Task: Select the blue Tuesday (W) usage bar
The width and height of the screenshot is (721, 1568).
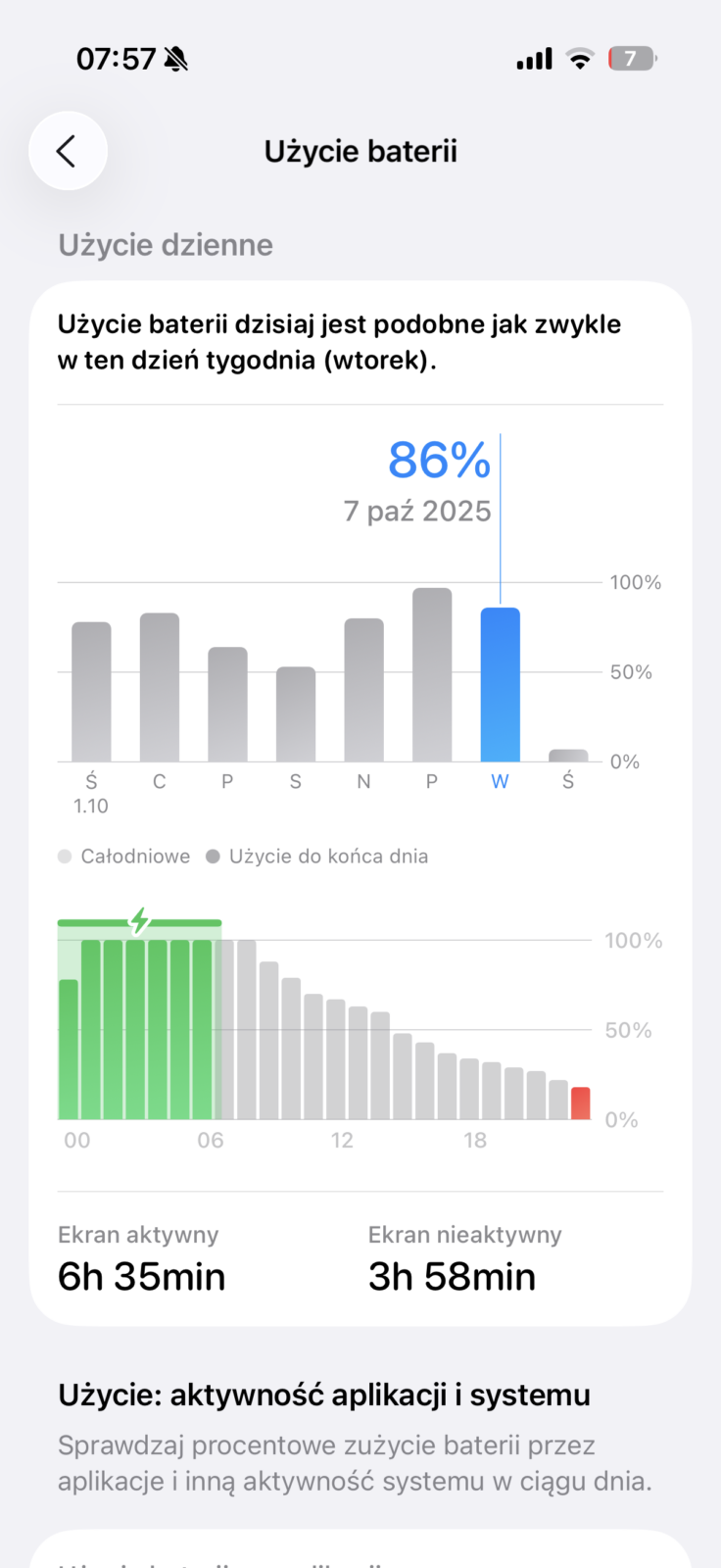Action: coord(500,685)
